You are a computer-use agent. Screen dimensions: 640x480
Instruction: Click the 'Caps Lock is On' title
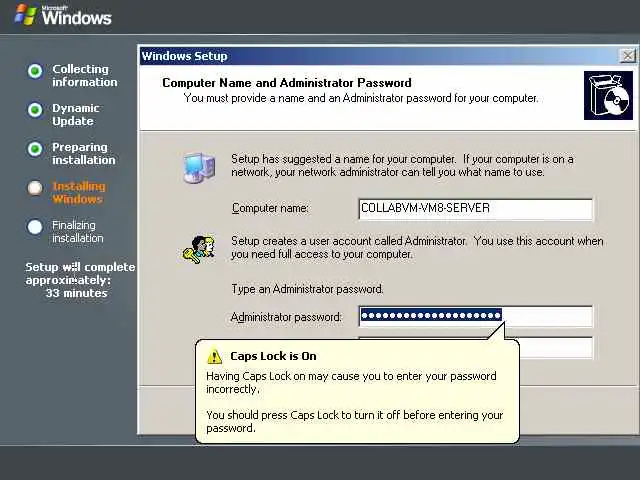tap(273, 356)
